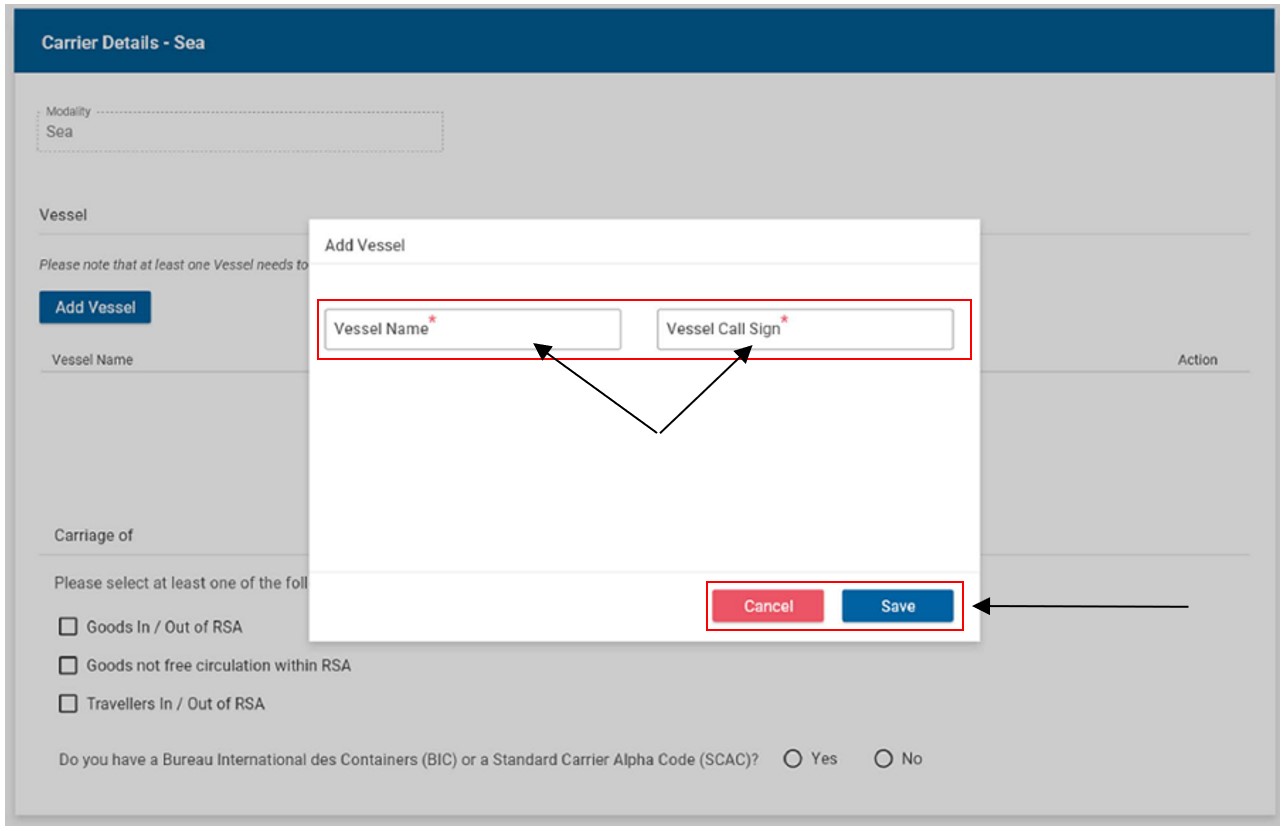This screenshot has height=831, width=1287.
Task: Select Yes for BIC or SCAC
Action: pyautogui.click(x=794, y=759)
